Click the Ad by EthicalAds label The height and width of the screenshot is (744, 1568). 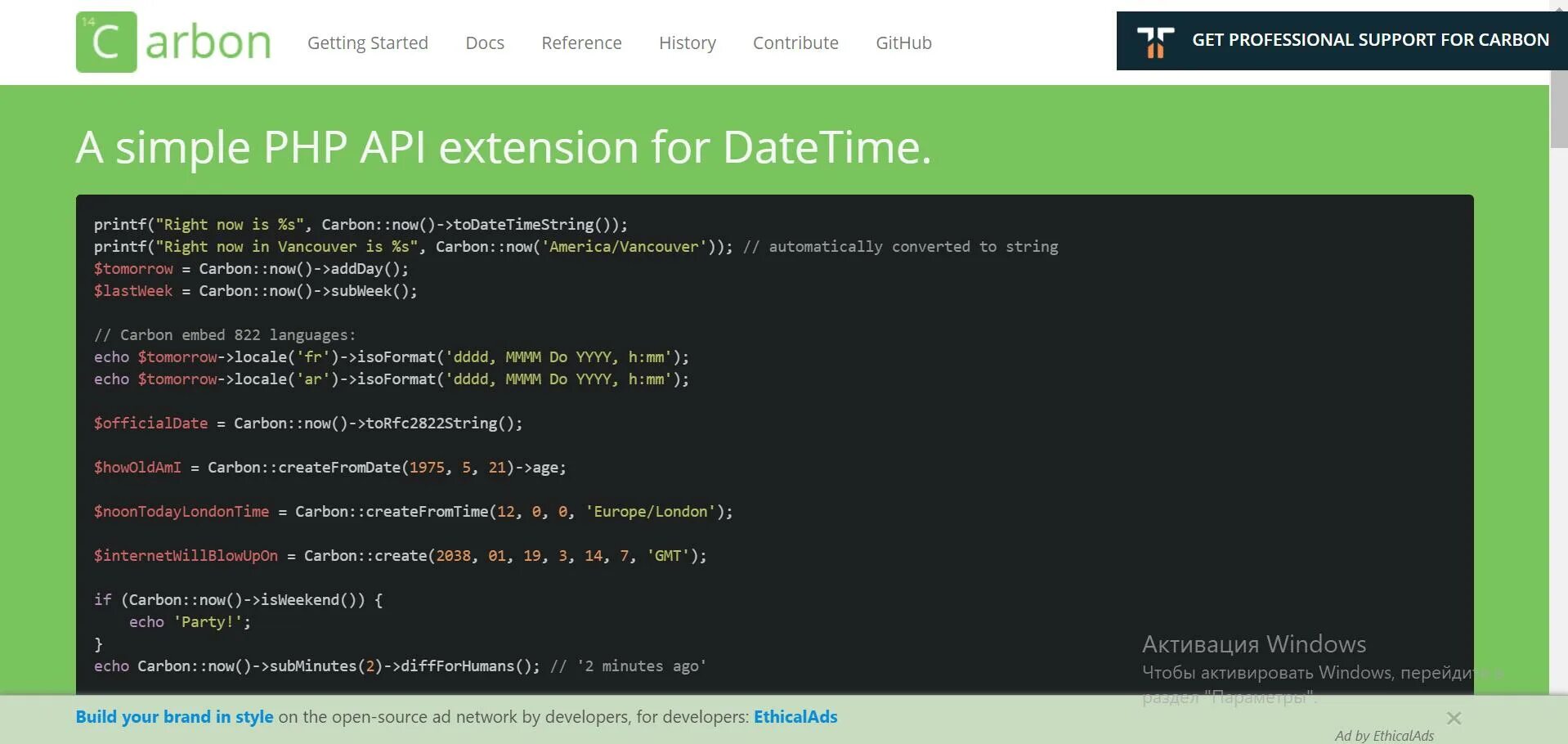[x=1384, y=736]
